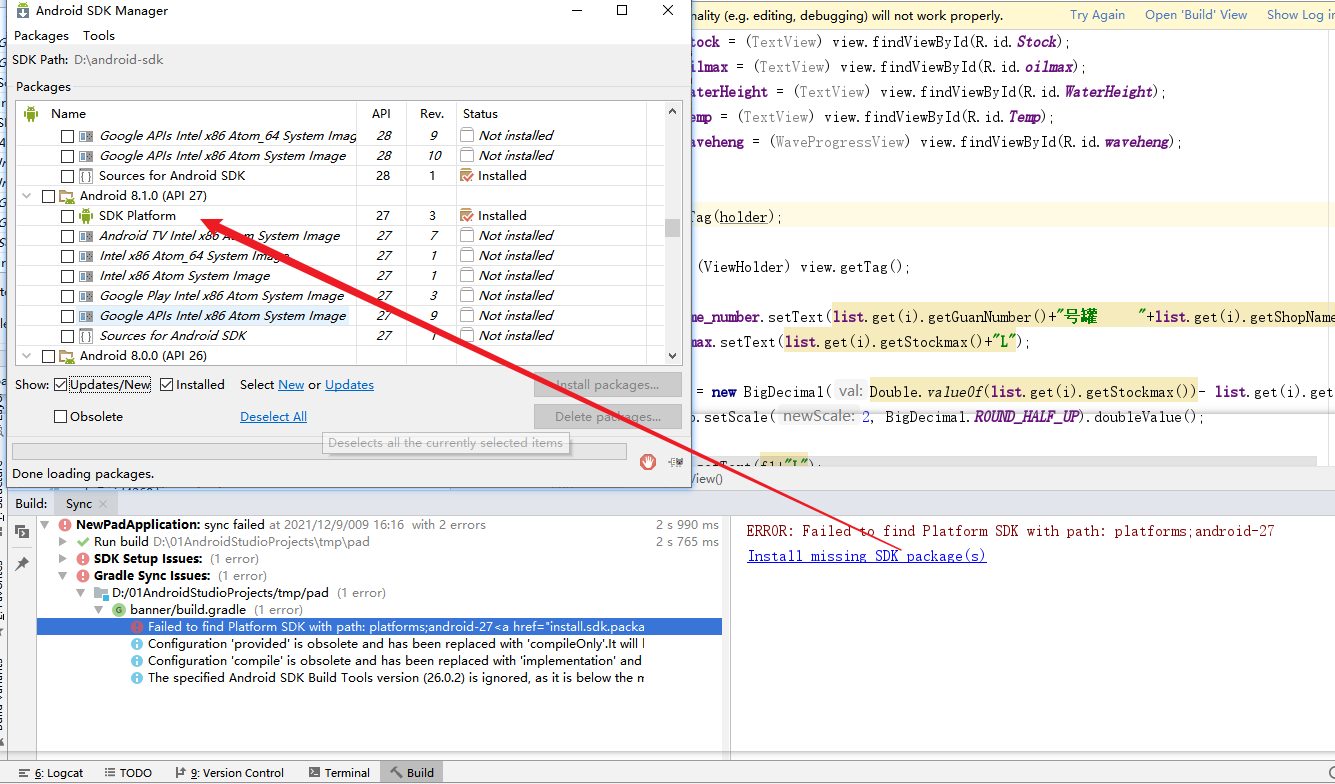Click braces icon of API 28 Sources row
The width and height of the screenshot is (1335, 784).
86,176
